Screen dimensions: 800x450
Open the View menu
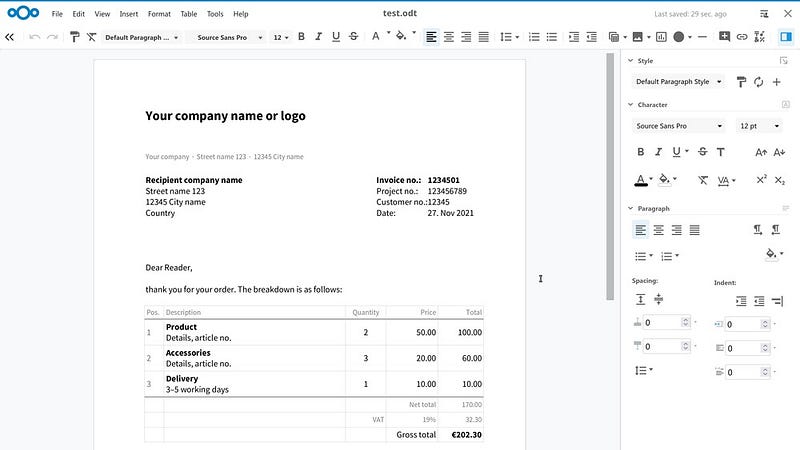[x=102, y=14]
